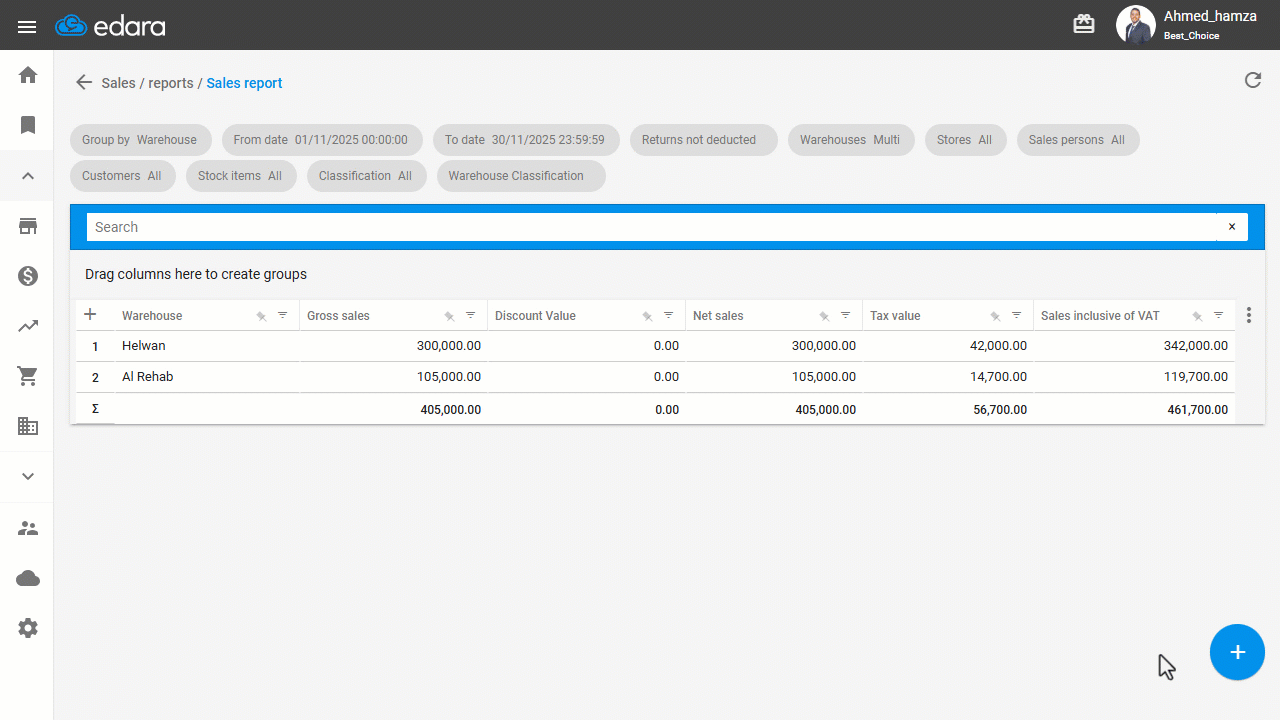This screenshot has width=1280, height=720.
Task: Focus the Search input field
Action: tap(652, 227)
